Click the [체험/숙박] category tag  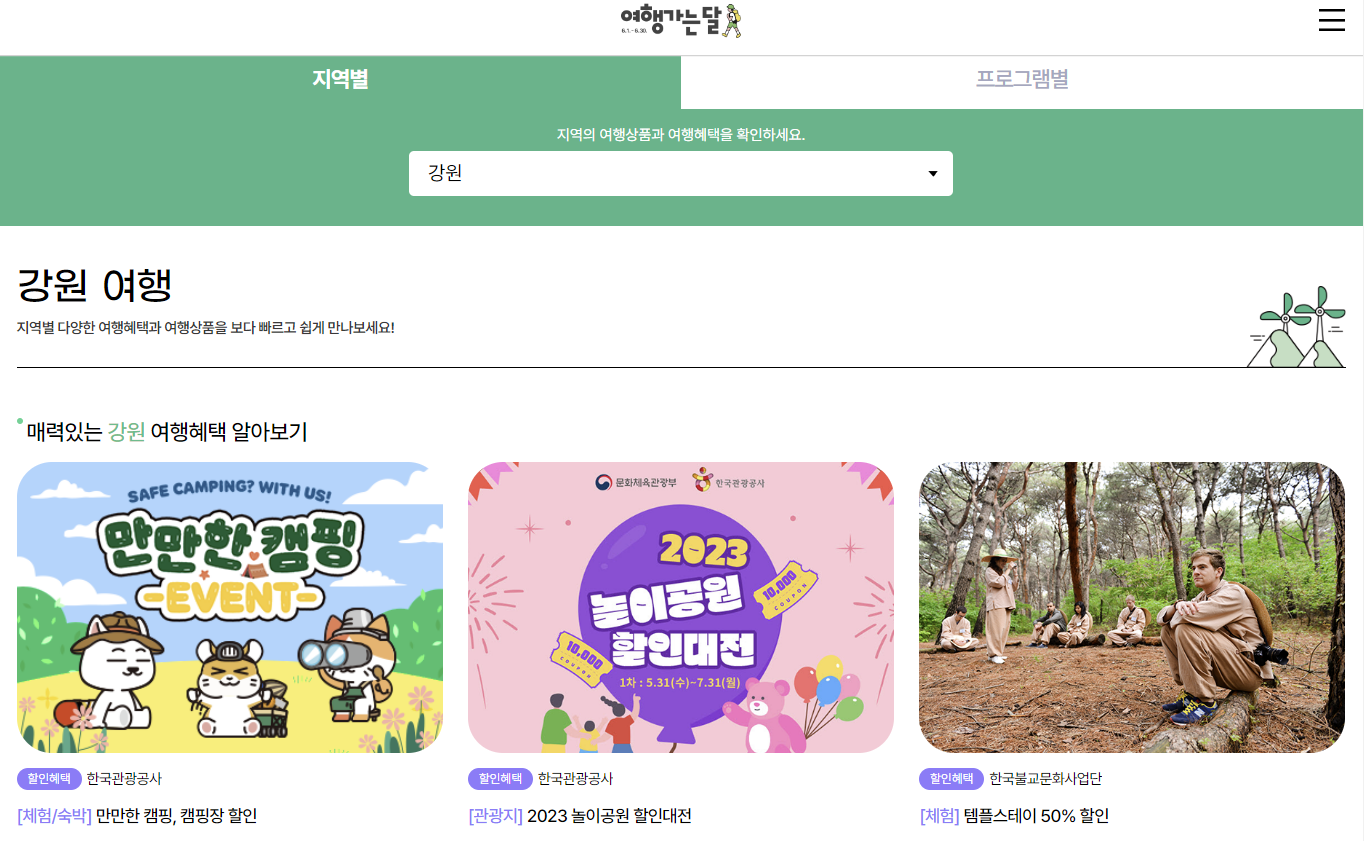pos(54,816)
